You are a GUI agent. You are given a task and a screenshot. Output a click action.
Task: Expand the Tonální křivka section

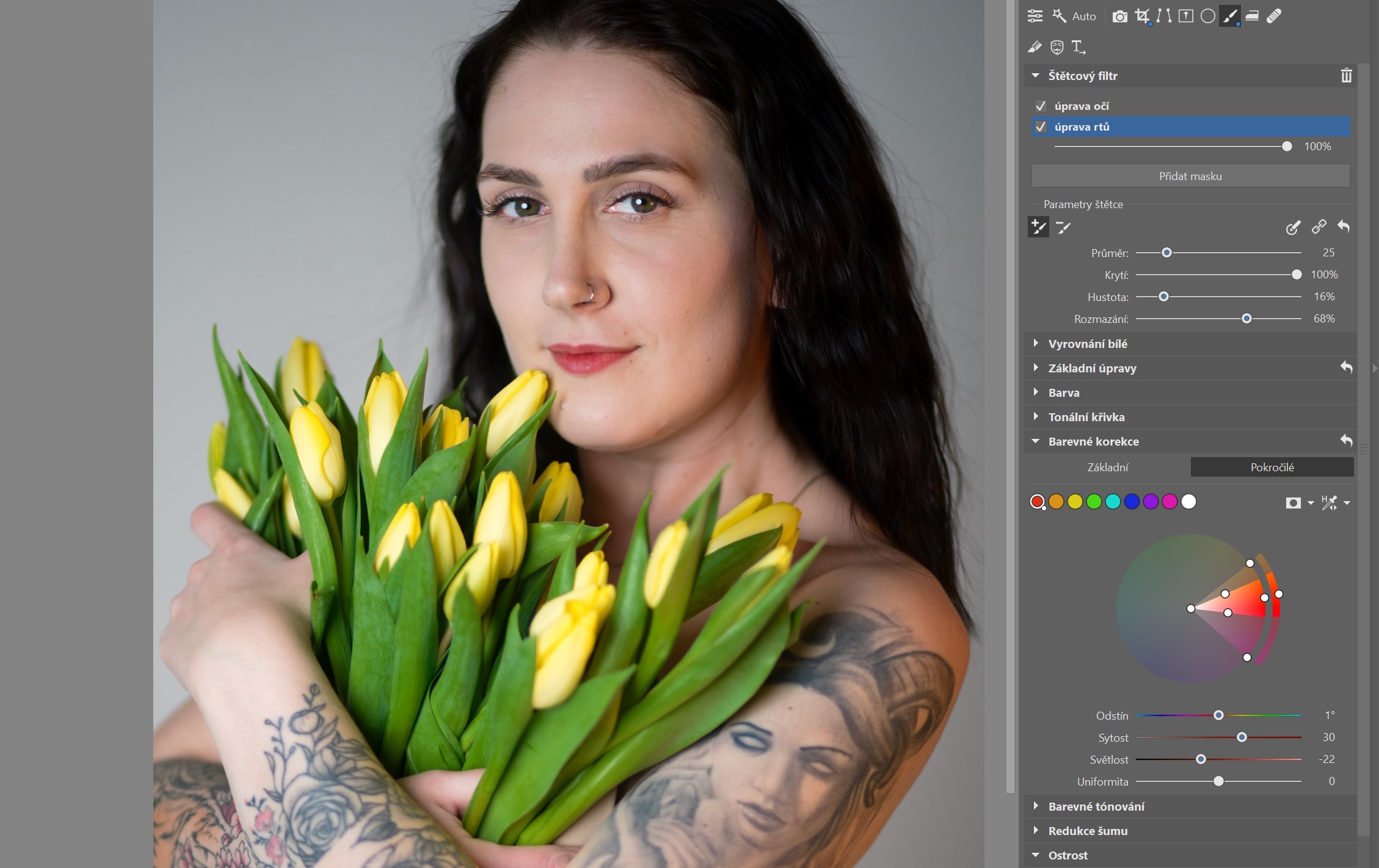(1086, 417)
